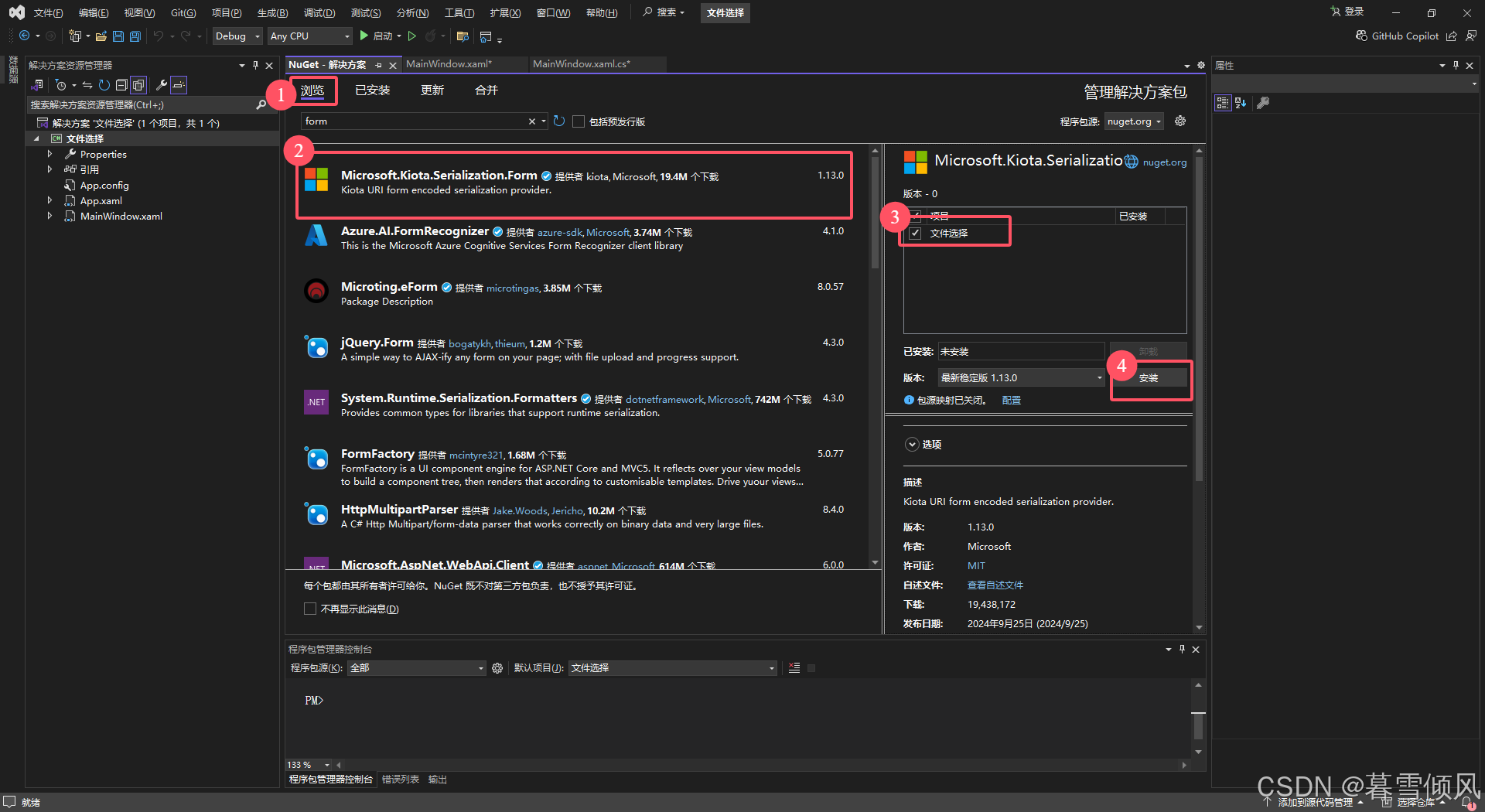Open the 默认项目 文件选择 dropdown
Screen dimensions: 1485x812
click(673, 668)
